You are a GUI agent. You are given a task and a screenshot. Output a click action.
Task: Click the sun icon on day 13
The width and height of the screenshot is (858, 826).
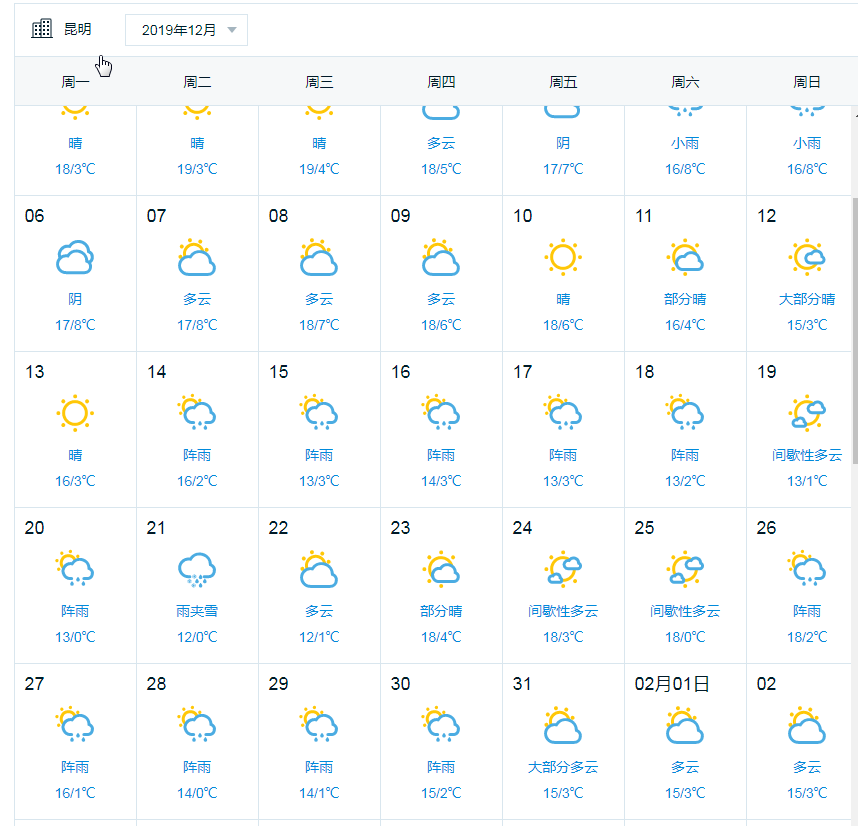coord(75,412)
